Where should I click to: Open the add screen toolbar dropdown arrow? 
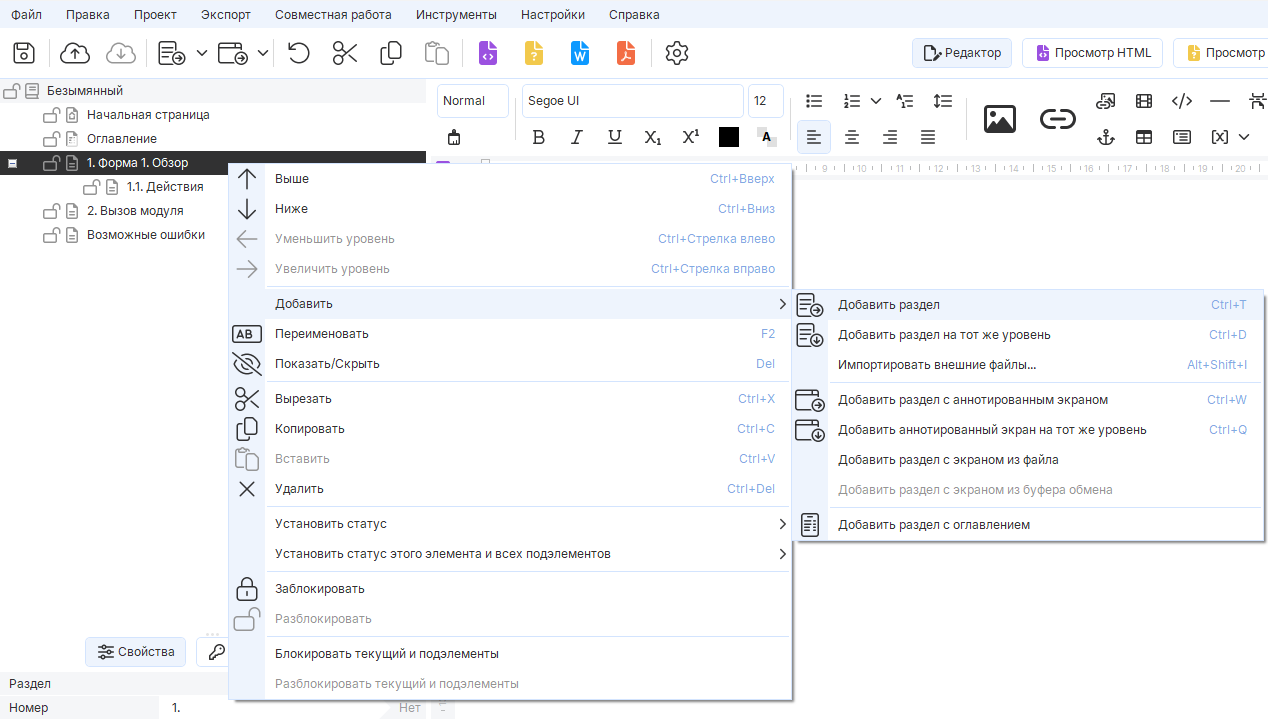click(x=263, y=53)
